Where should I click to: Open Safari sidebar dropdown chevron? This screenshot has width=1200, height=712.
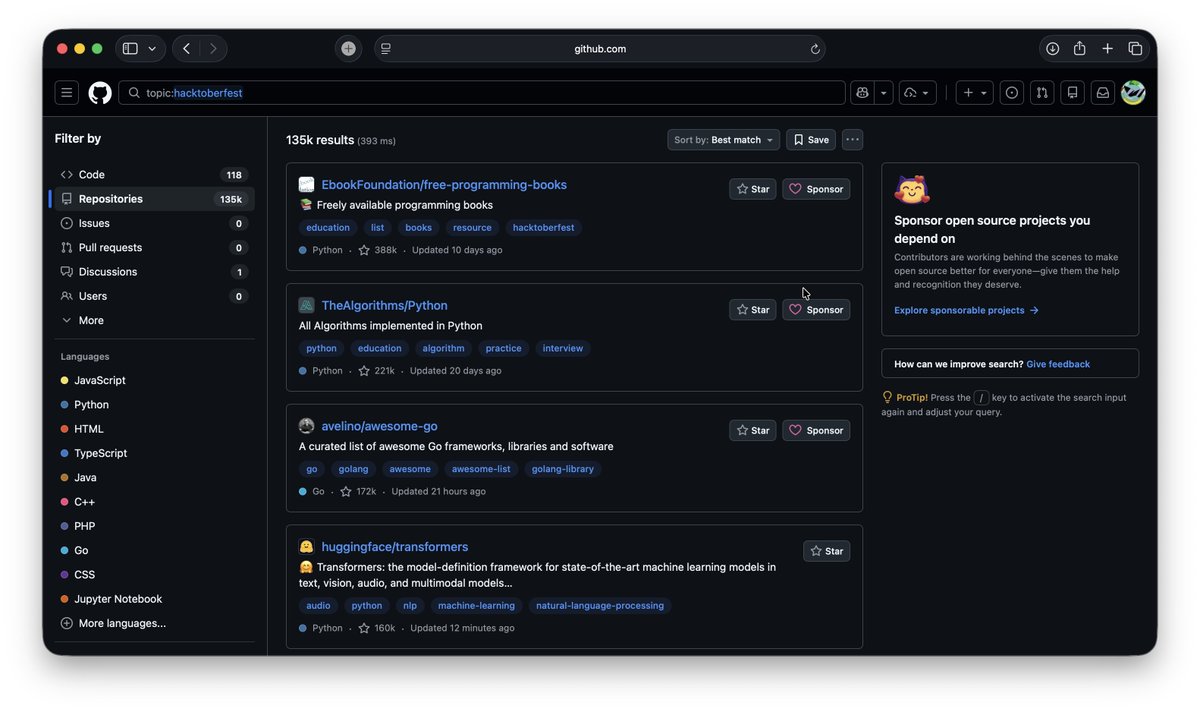tap(152, 48)
